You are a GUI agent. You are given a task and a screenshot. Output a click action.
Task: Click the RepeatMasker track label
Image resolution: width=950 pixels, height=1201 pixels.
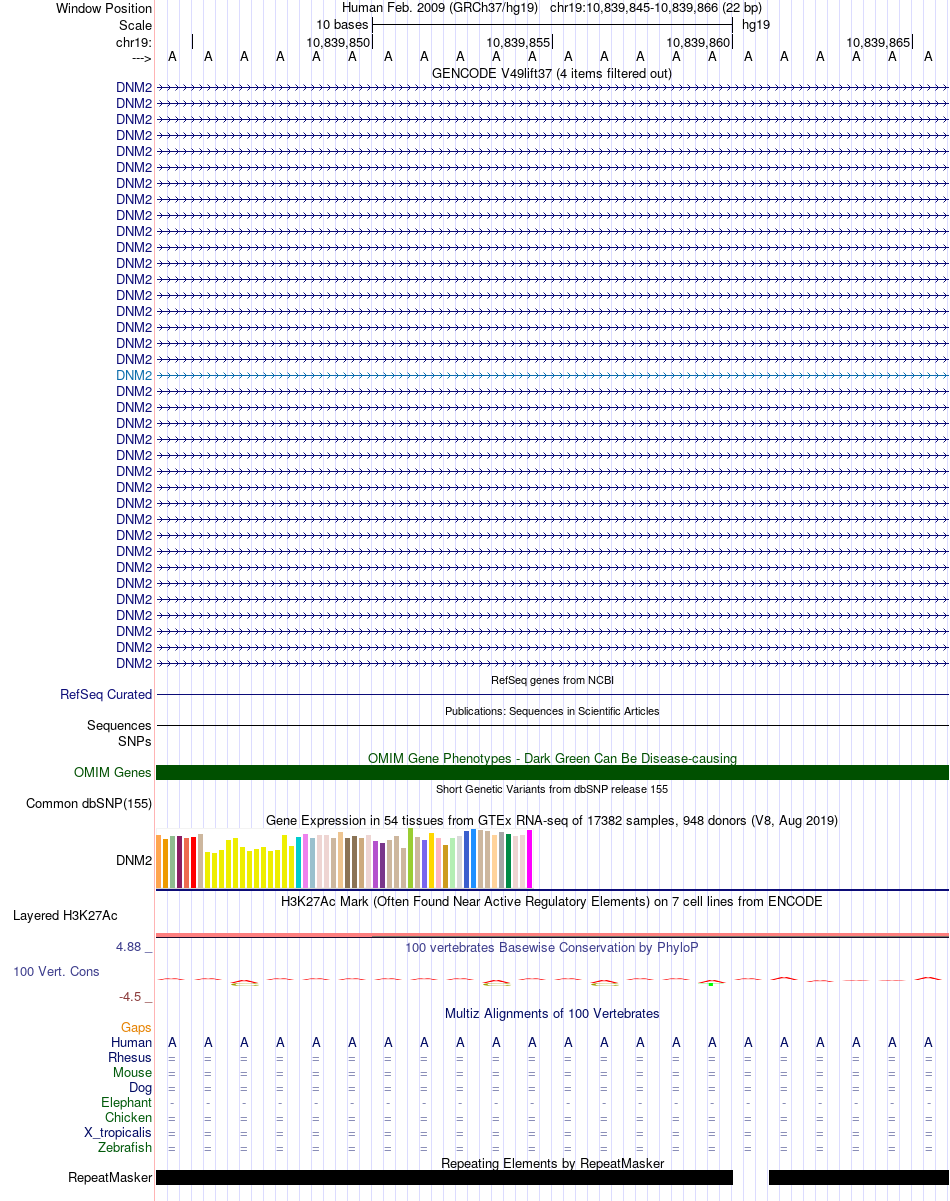click(110, 1178)
